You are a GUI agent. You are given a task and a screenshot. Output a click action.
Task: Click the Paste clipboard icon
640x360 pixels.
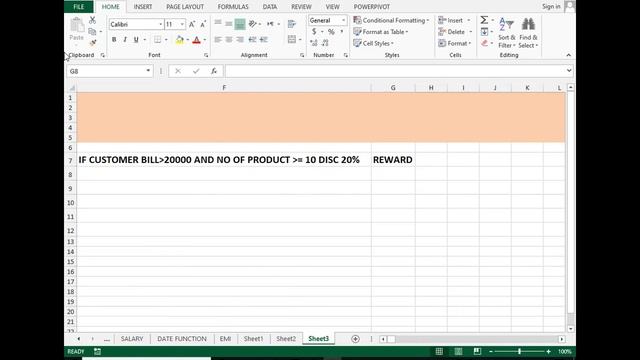point(76,25)
